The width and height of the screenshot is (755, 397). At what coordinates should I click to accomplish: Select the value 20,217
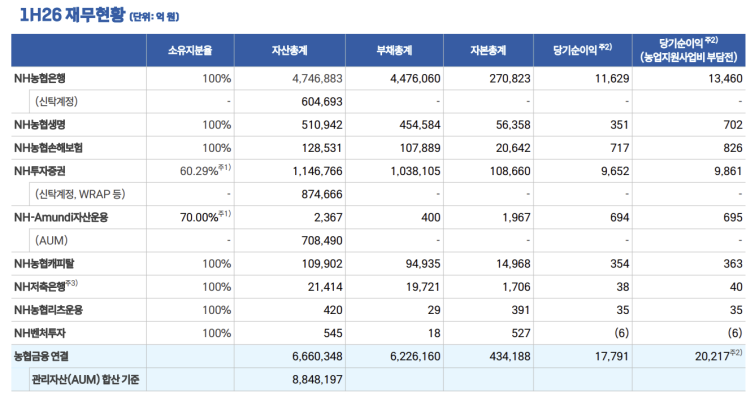(x=712, y=357)
